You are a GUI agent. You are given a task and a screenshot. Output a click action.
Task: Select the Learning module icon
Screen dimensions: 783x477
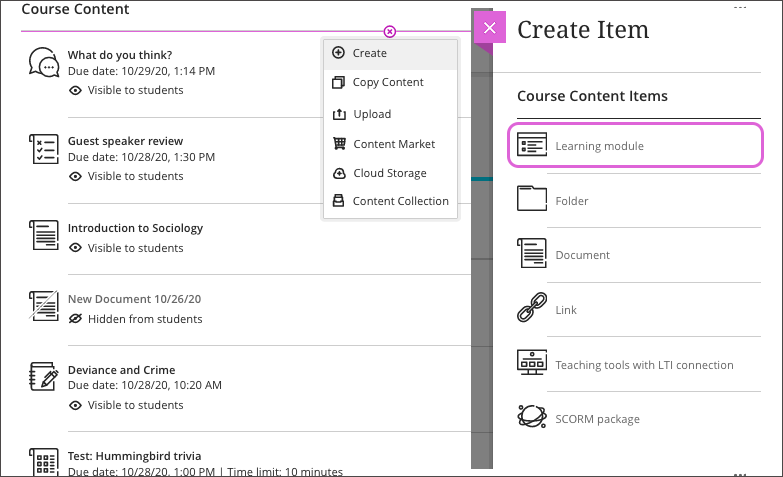pos(532,145)
